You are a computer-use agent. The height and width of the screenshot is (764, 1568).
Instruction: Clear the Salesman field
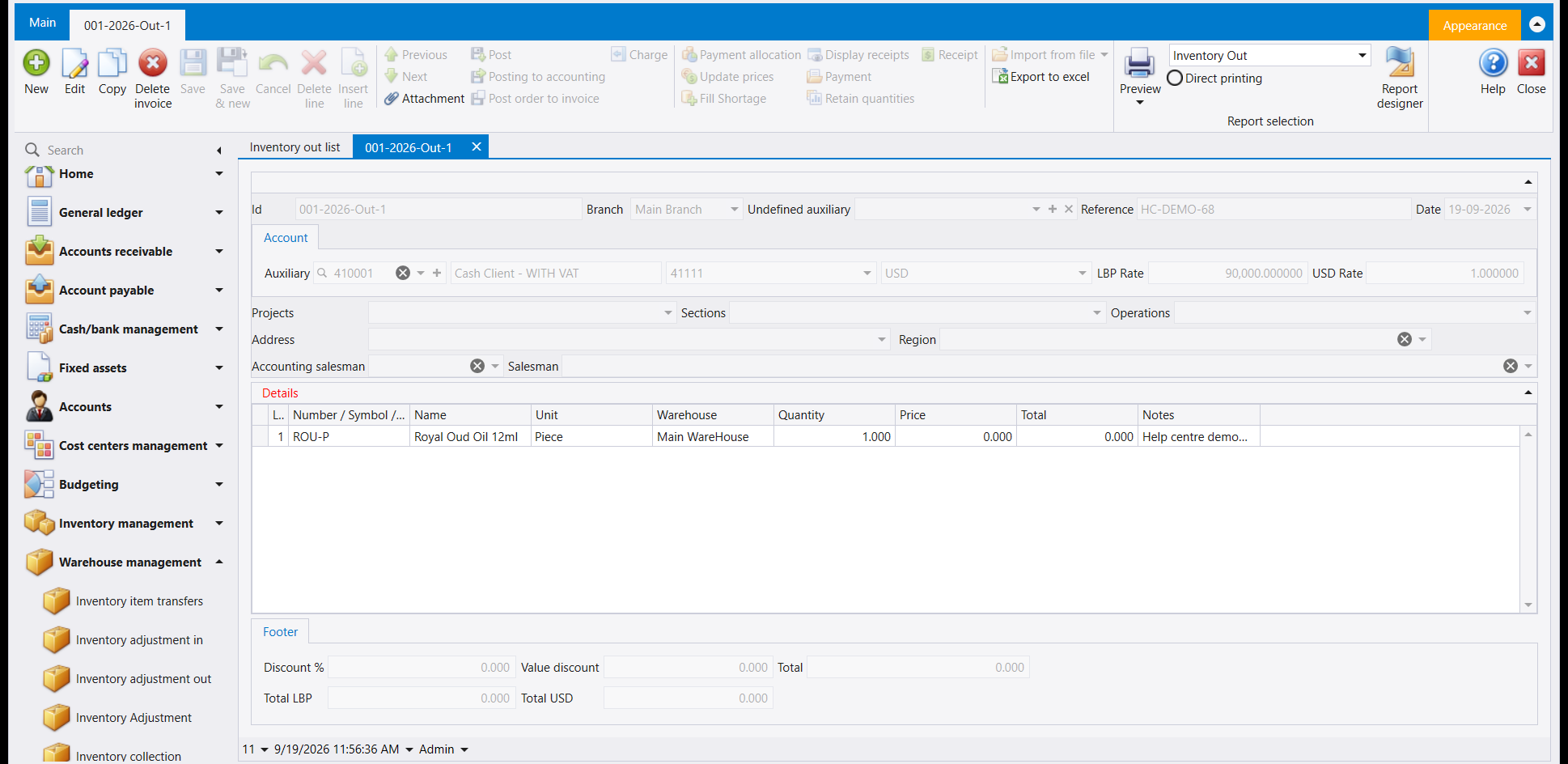1511,367
